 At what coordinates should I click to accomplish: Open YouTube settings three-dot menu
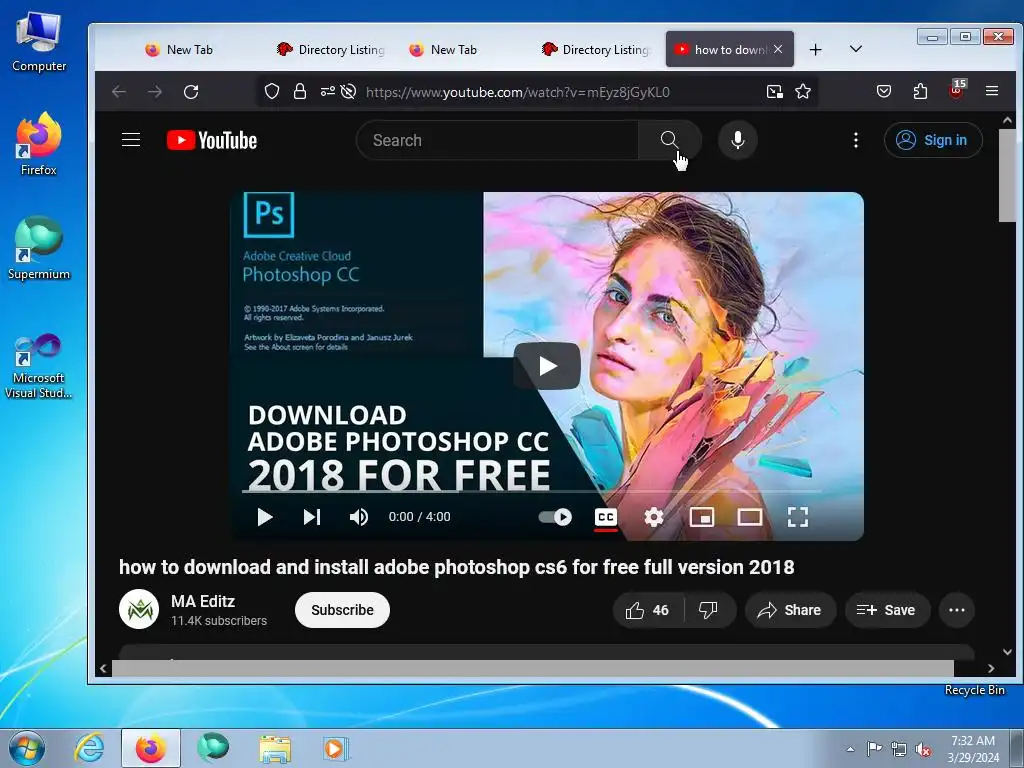(856, 140)
